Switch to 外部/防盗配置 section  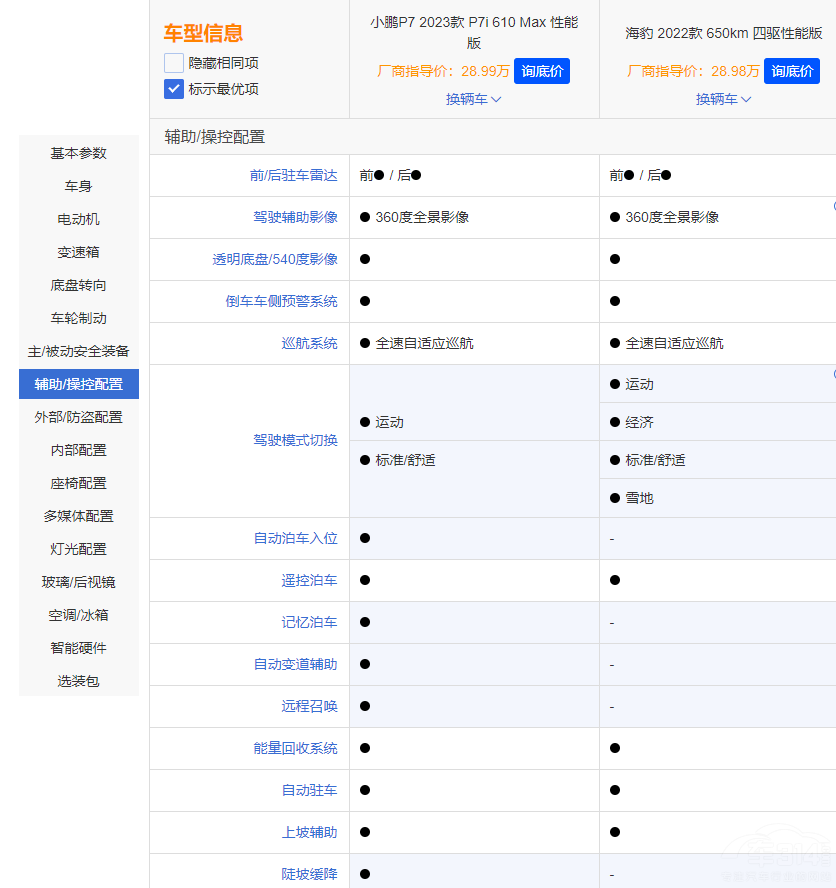click(x=78, y=416)
